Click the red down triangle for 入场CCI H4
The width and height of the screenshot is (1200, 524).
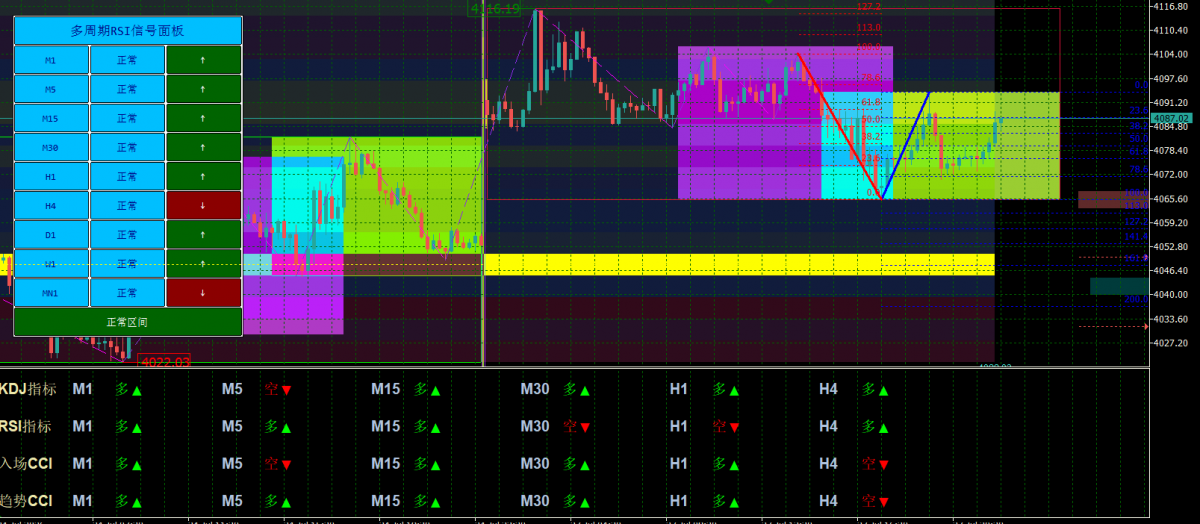click(883, 465)
